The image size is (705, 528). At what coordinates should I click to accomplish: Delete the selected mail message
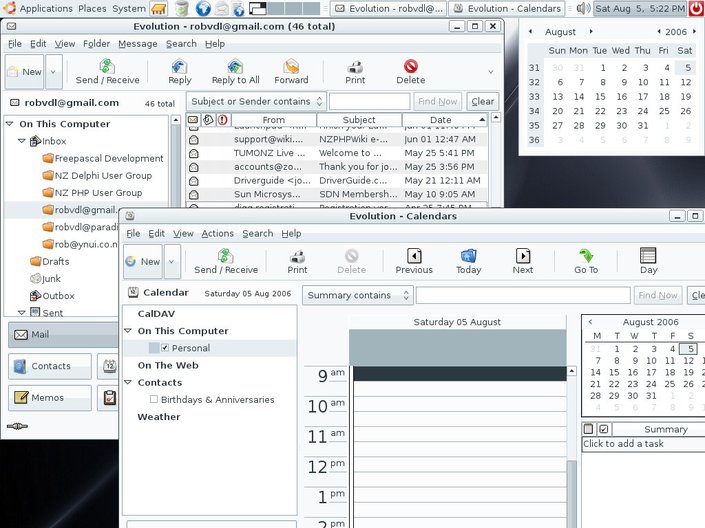point(410,72)
